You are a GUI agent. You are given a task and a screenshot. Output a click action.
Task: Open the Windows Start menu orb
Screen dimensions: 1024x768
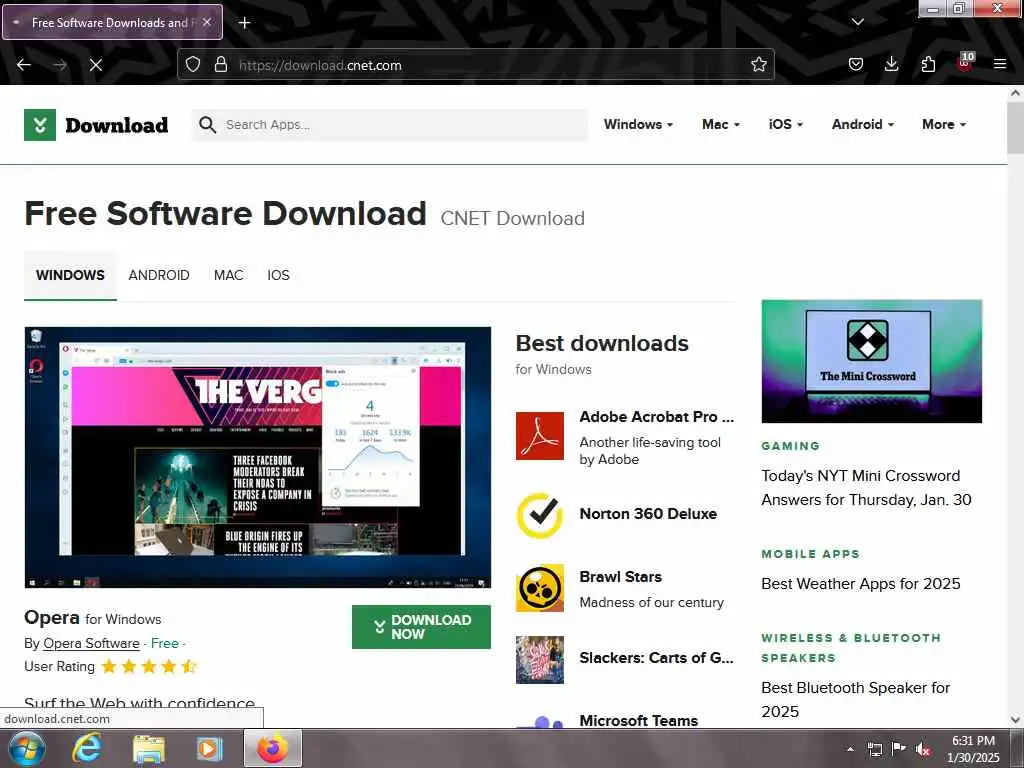tap(25, 748)
